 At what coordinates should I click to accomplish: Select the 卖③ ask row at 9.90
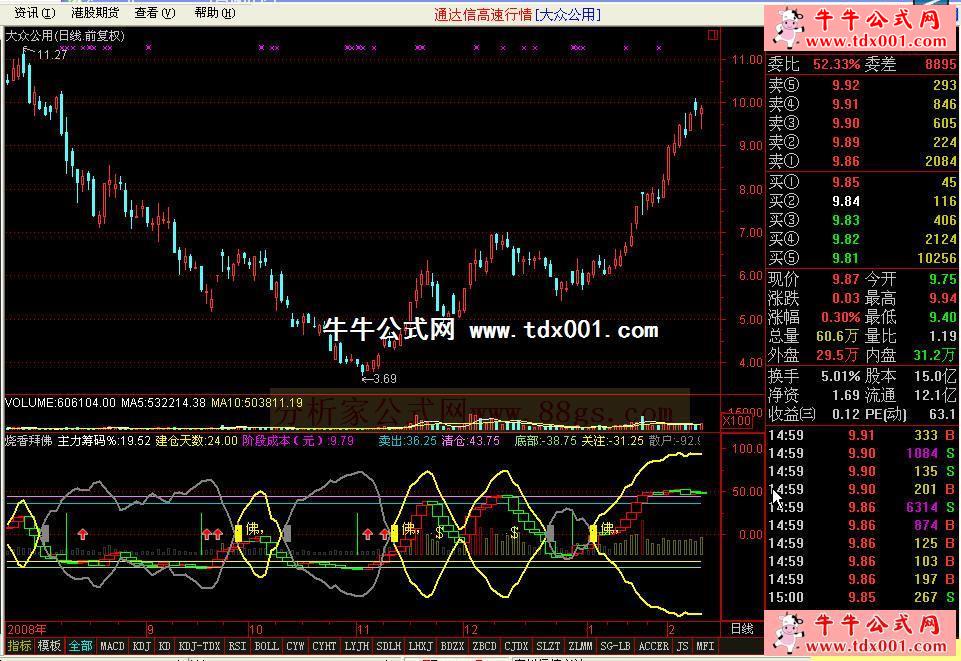(x=862, y=123)
